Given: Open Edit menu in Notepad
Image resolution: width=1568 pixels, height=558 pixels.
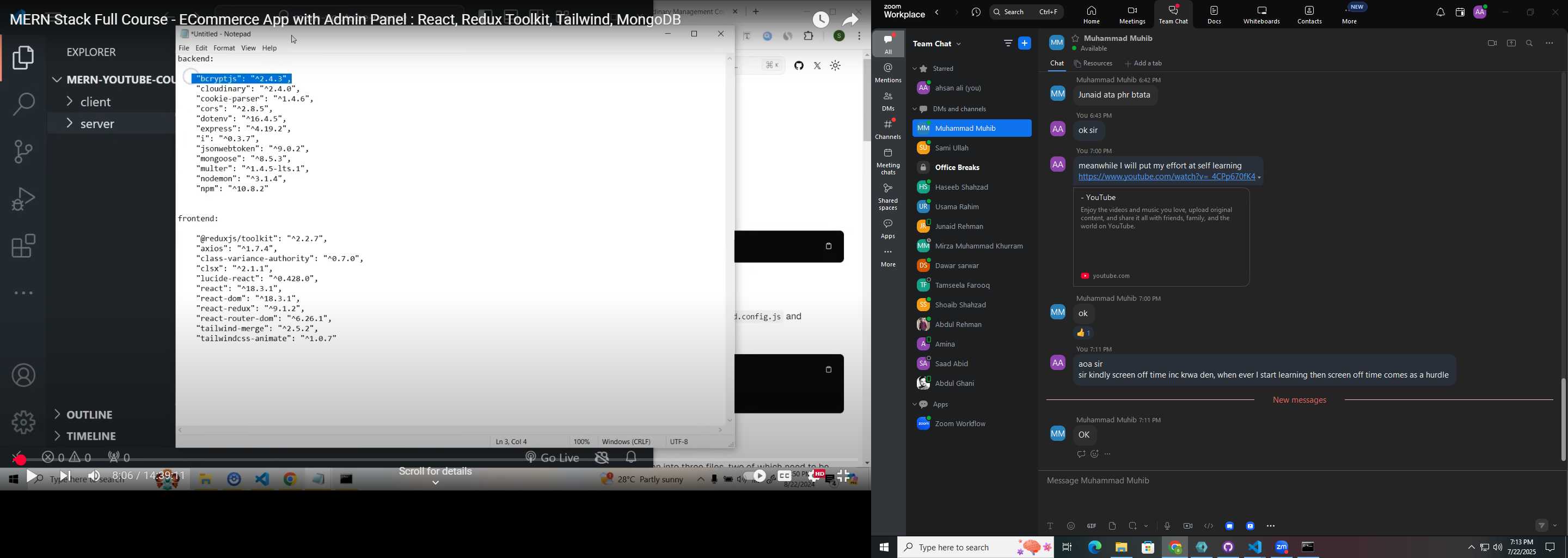Looking at the screenshot, I should point(201,48).
